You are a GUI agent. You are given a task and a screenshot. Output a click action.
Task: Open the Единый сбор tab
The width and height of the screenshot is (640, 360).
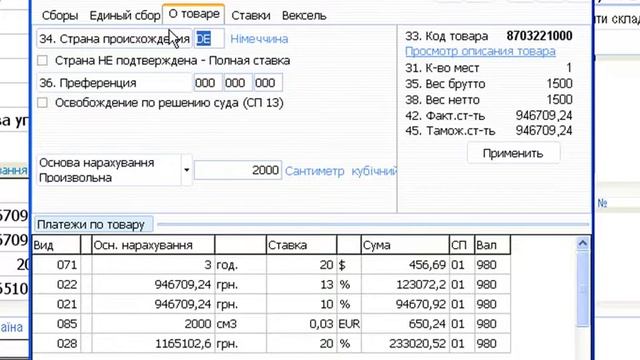pos(124,16)
